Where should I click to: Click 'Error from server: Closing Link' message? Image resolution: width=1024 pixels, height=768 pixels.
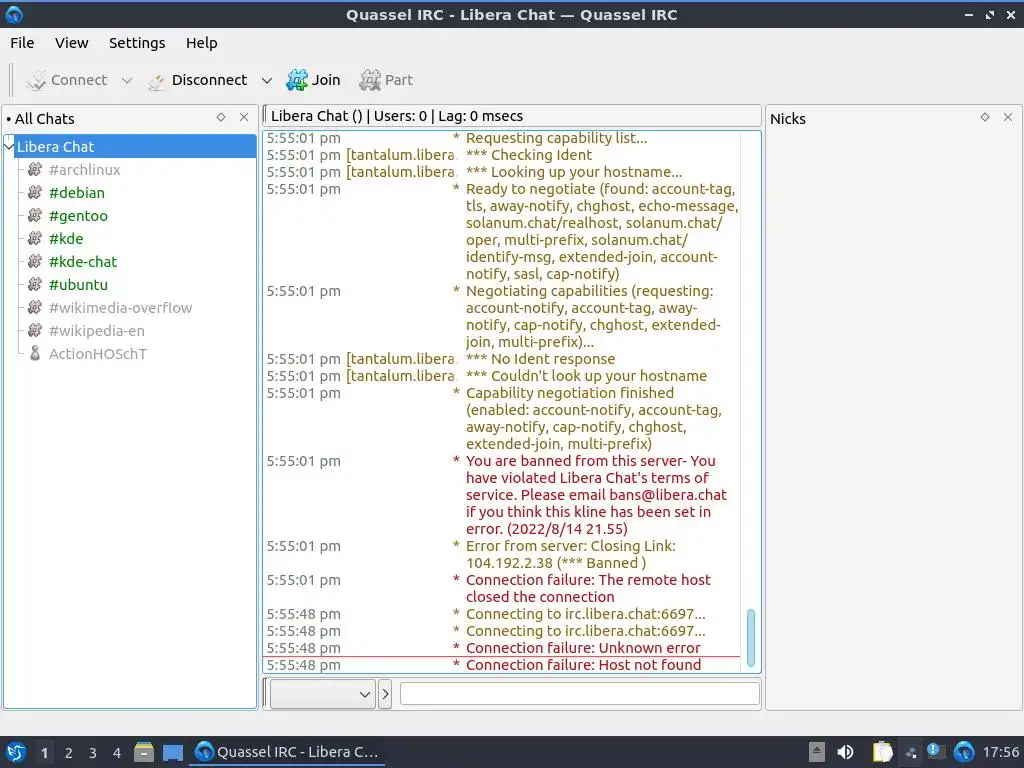click(x=571, y=554)
